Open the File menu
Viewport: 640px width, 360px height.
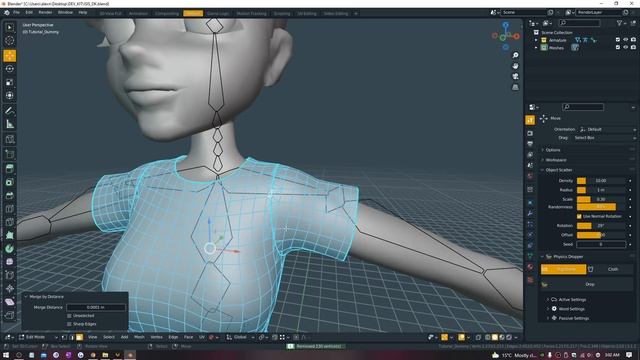(16, 13)
